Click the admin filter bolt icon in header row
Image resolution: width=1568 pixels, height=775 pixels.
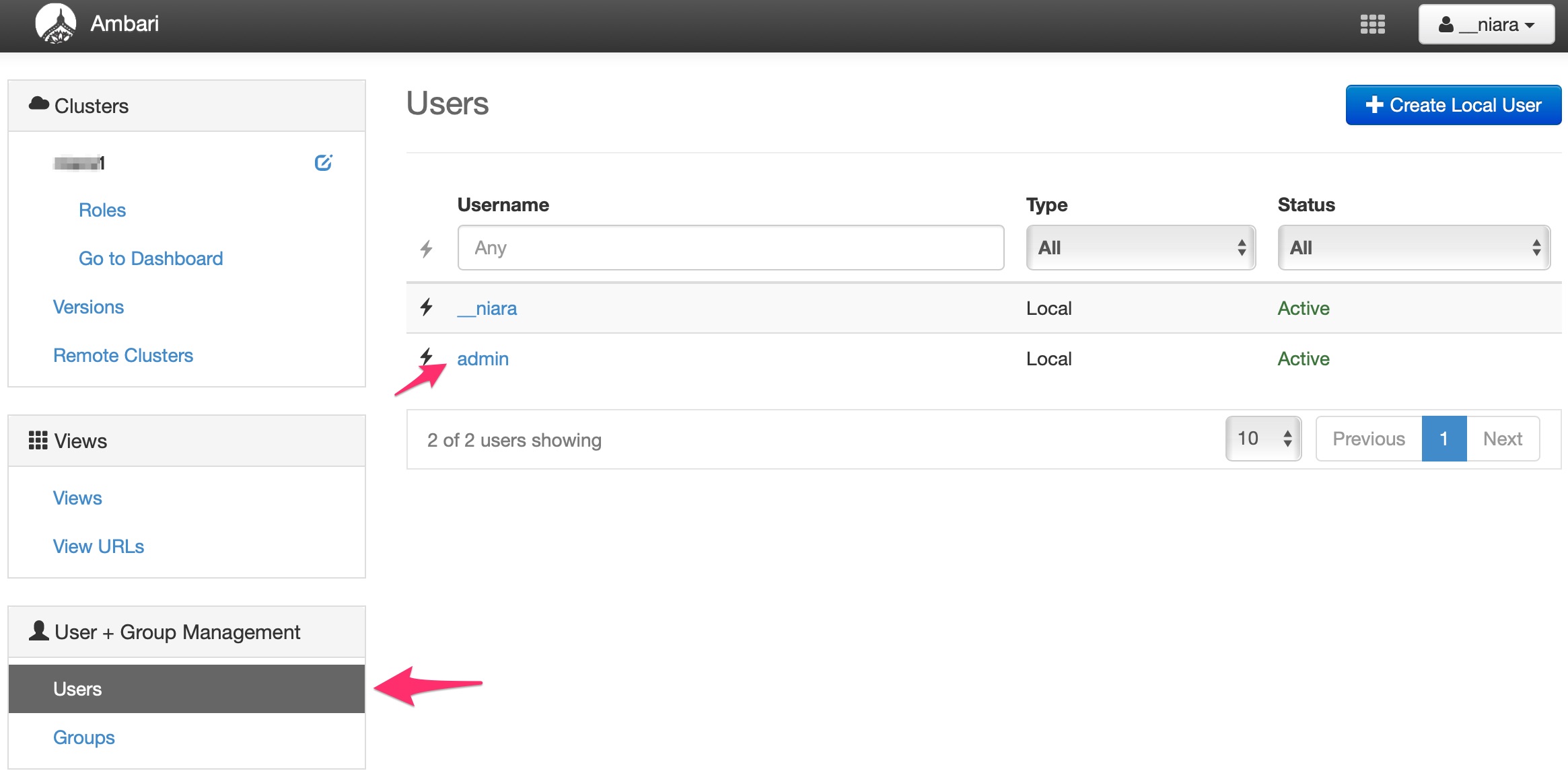[x=426, y=248]
